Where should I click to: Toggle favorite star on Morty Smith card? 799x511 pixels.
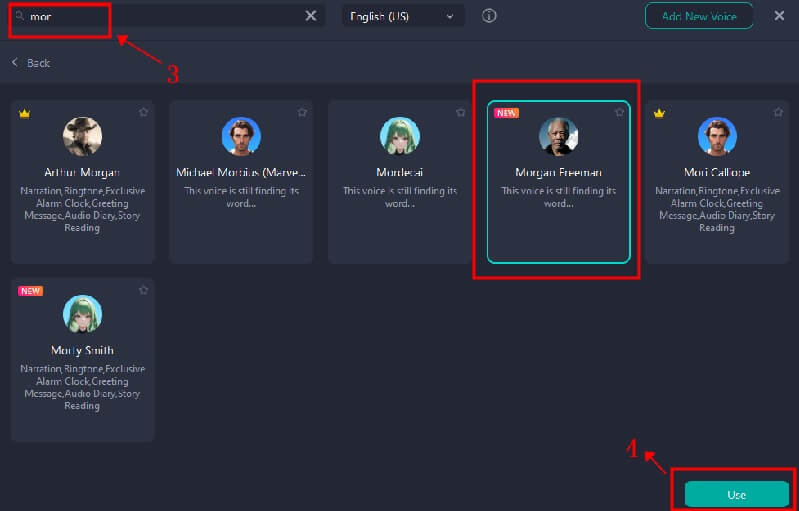click(x=143, y=291)
